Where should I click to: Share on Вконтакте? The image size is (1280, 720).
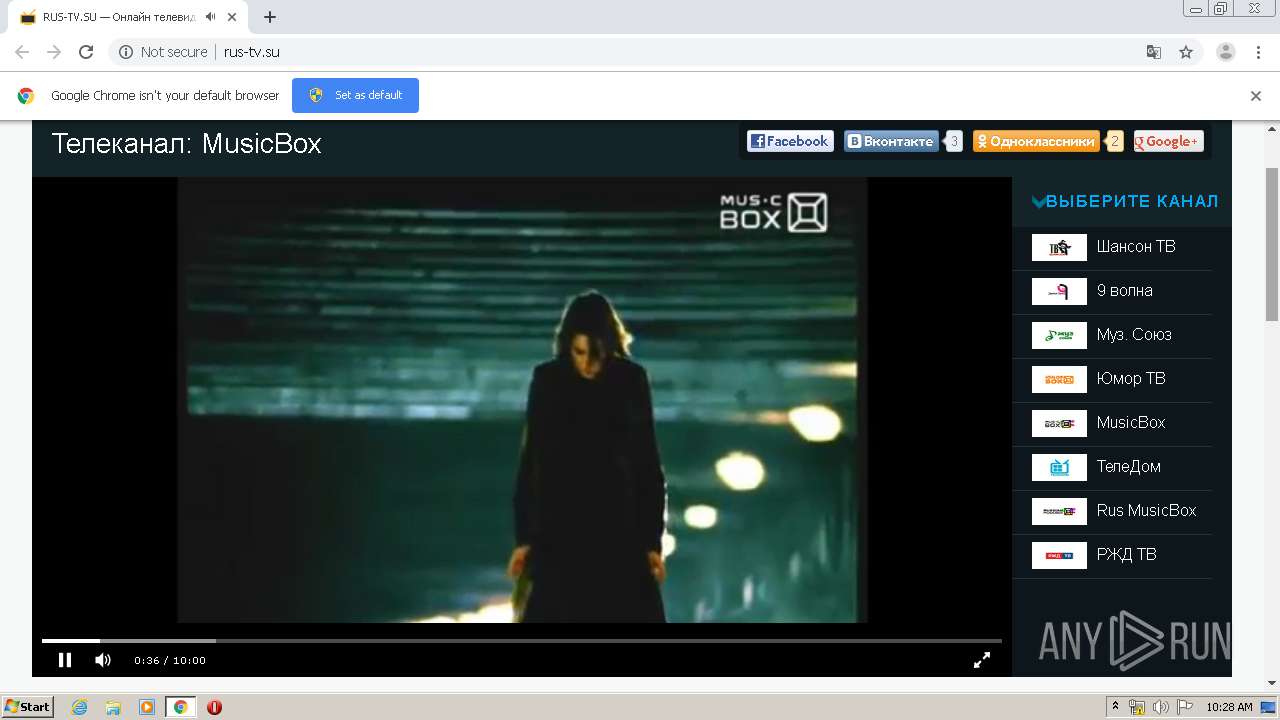click(891, 141)
